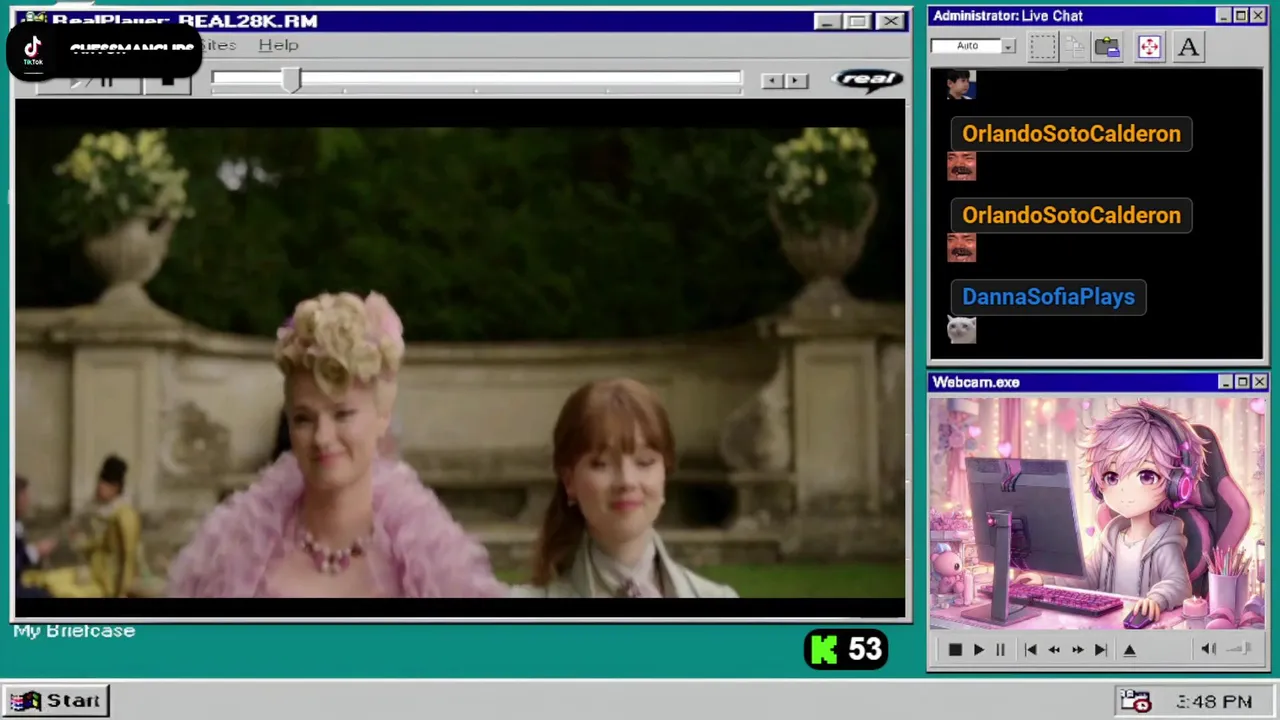Click the RealPlayer stop button
Image resolution: width=1280 pixels, height=720 pixels.
point(167,82)
